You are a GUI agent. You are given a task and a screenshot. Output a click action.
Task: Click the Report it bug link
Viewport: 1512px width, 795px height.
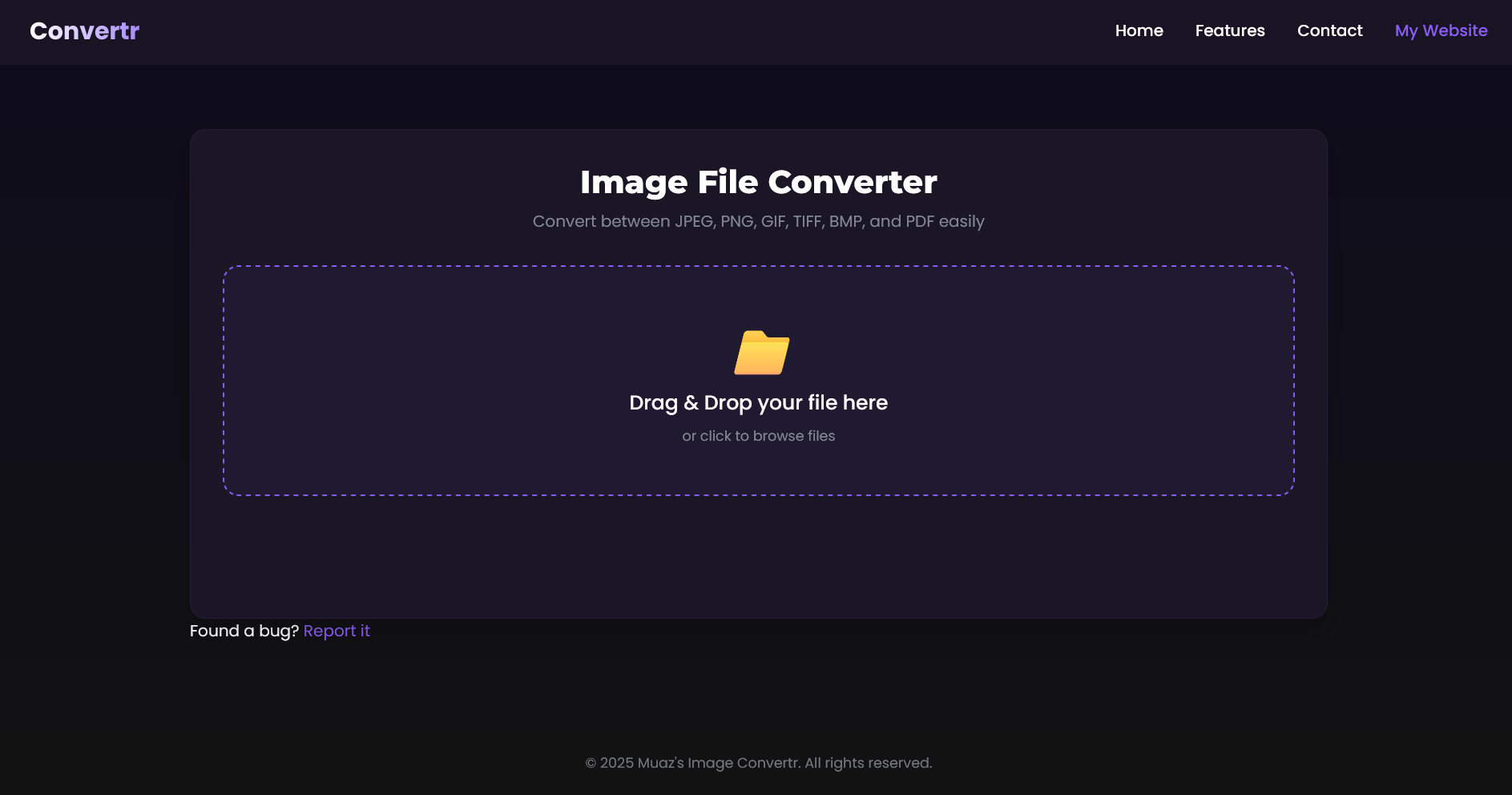click(x=337, y=632)
